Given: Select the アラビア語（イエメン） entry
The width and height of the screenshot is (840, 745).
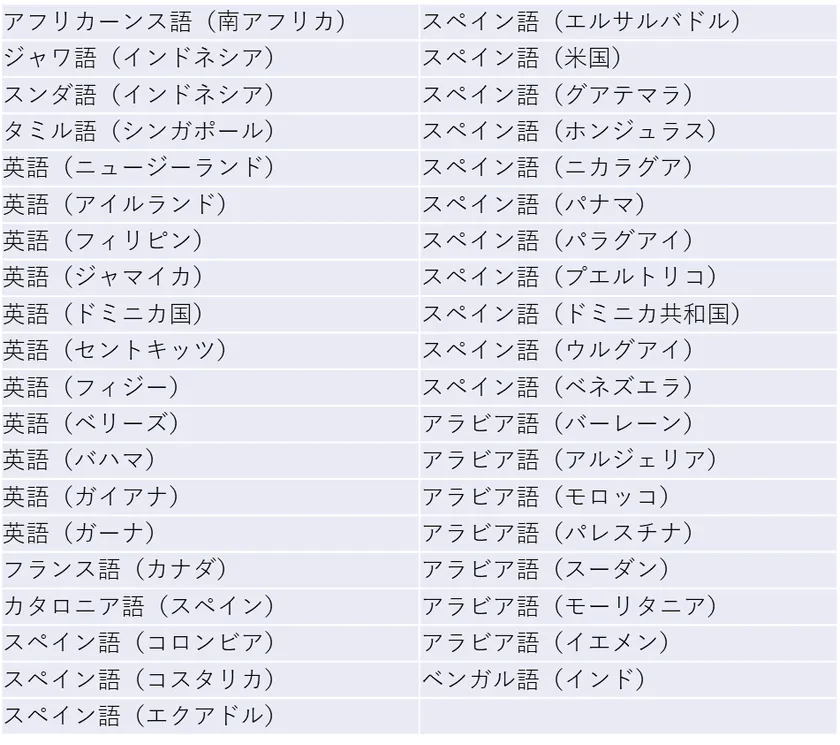Looking at the screenshot, I should coord(545,643).
